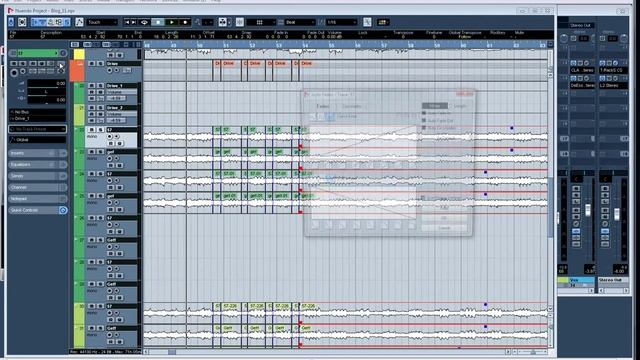Mute track 21 Drive_2

pos(92,108)
